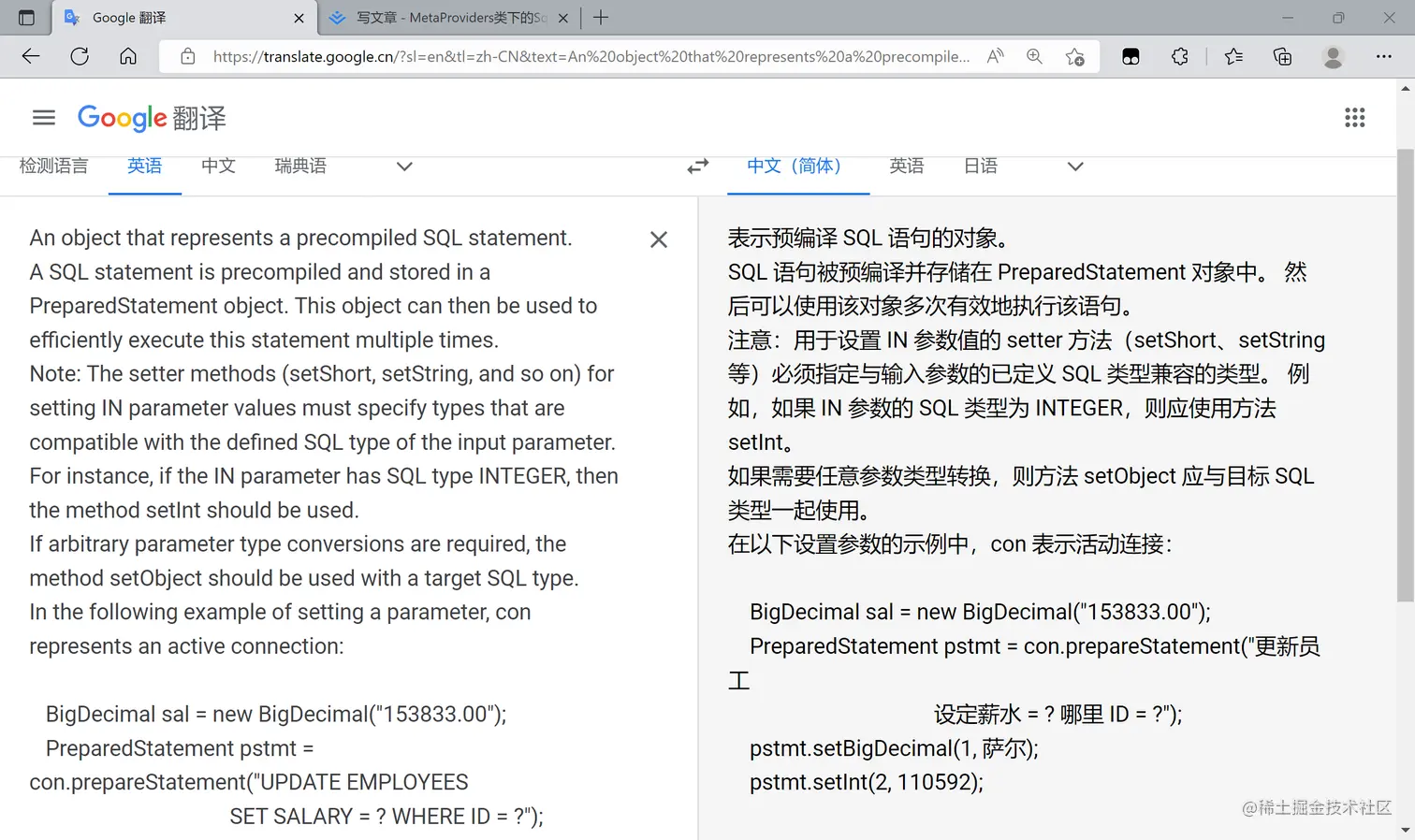1415x840 pixels.
Task: View site information lock icon
Action: 188,56
